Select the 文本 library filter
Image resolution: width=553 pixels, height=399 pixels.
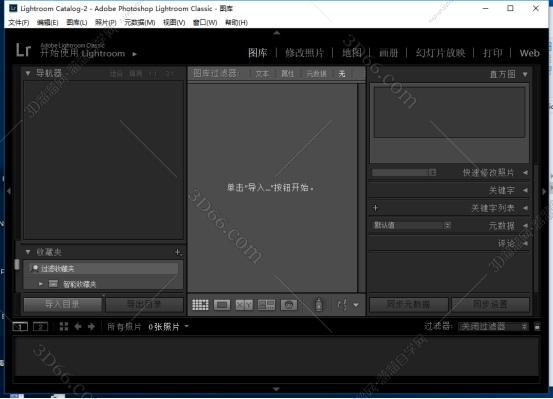[x=262, y=74]
